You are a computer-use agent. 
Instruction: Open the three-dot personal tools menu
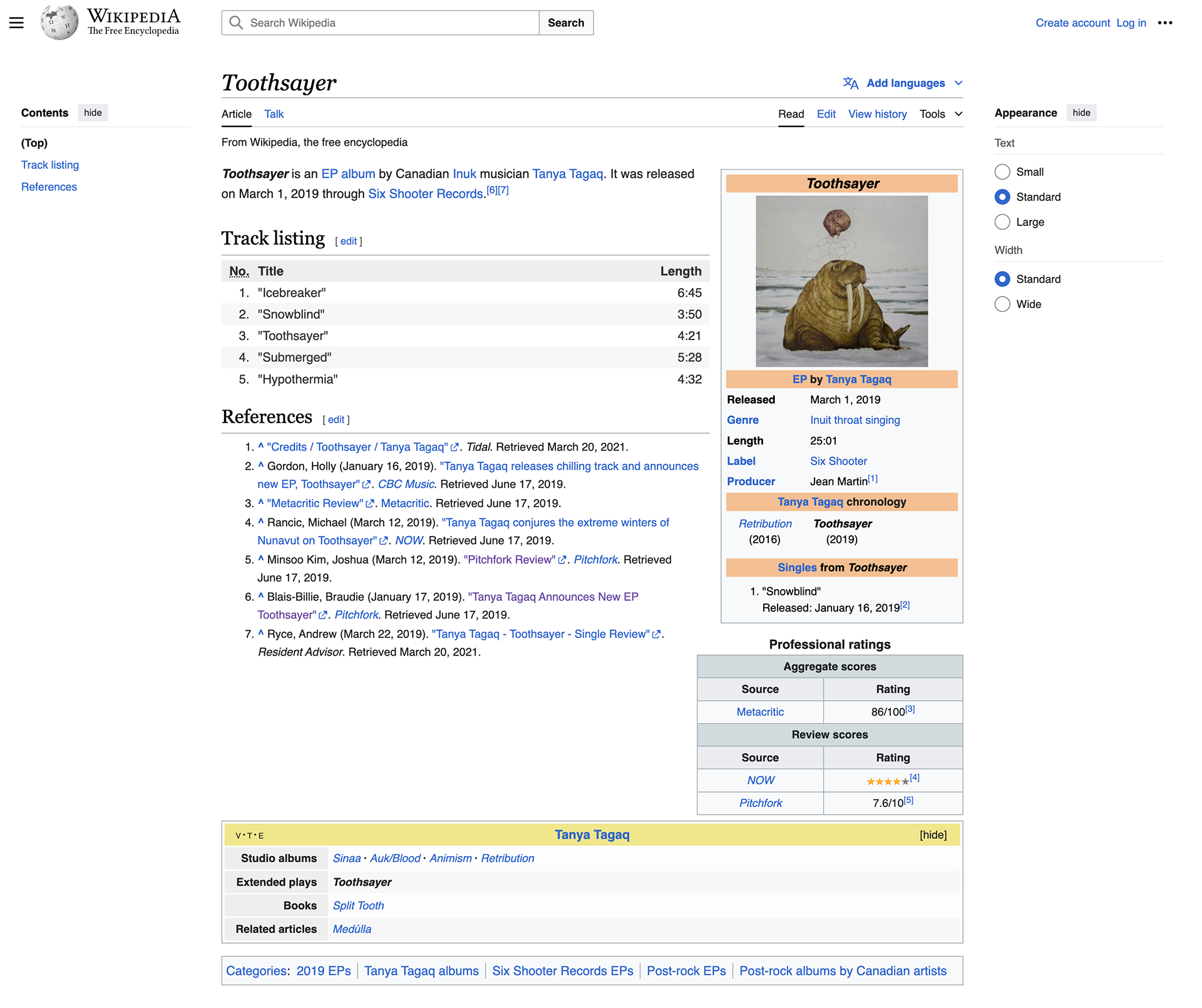(1164, 23)
